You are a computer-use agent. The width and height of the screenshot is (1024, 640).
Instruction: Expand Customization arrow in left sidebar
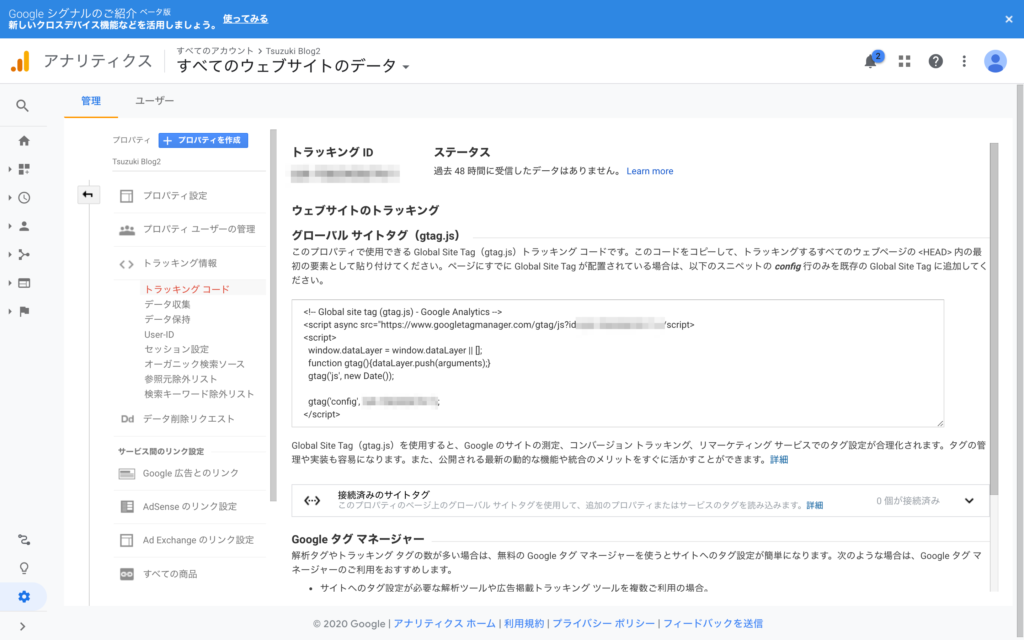10,169
